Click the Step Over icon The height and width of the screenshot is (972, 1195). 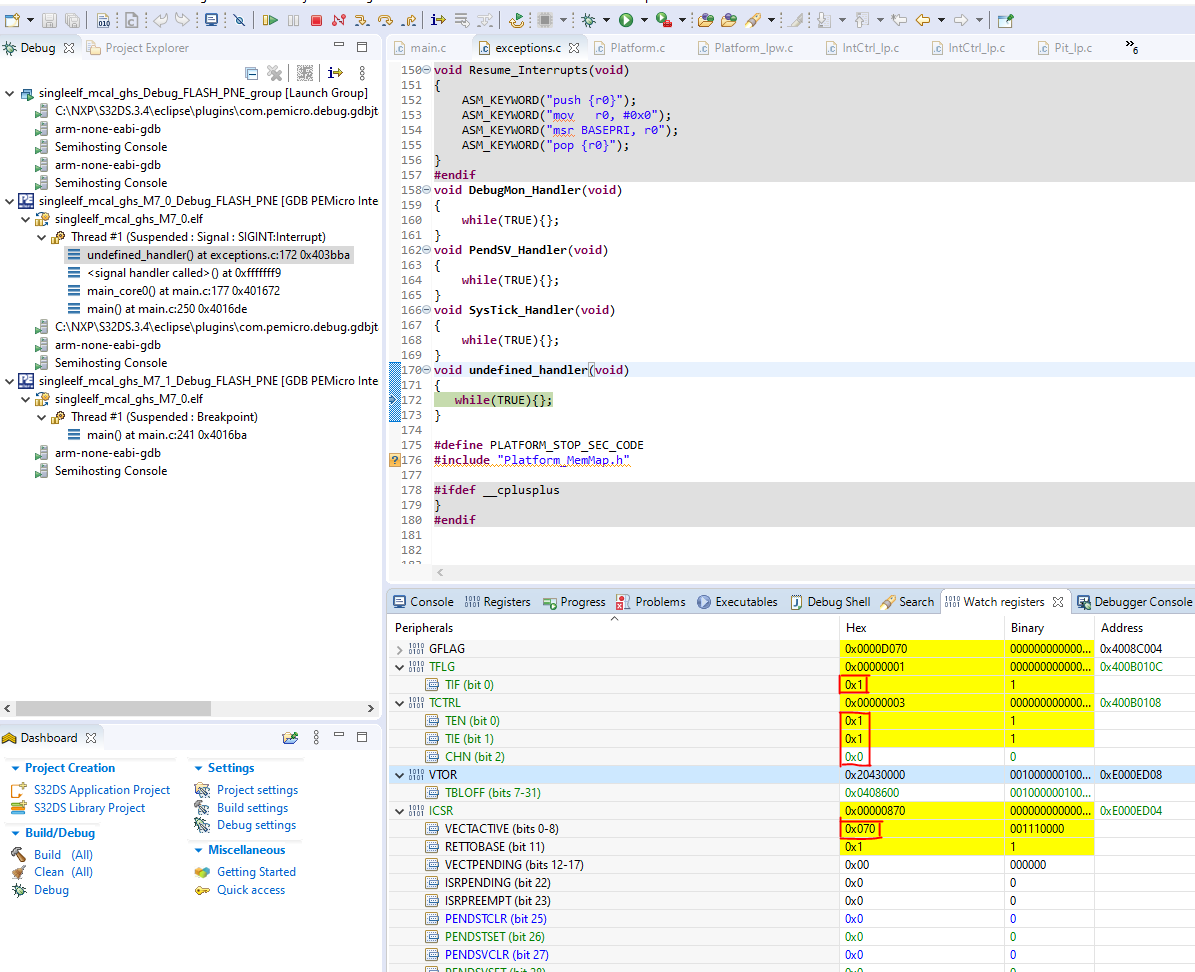pos(387,20)
